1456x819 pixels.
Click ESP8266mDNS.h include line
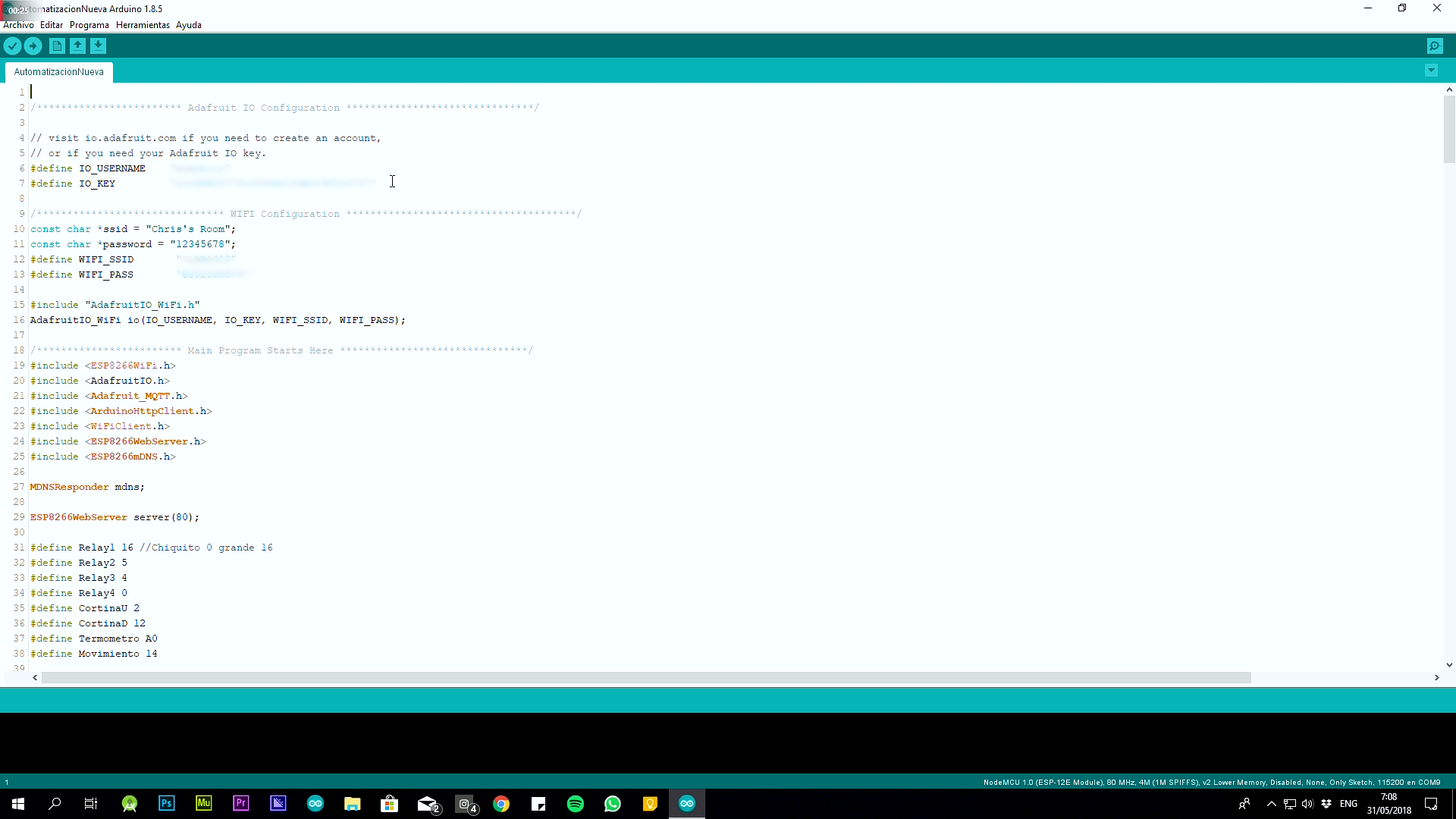pyautogui.click(x=103, y=457)
